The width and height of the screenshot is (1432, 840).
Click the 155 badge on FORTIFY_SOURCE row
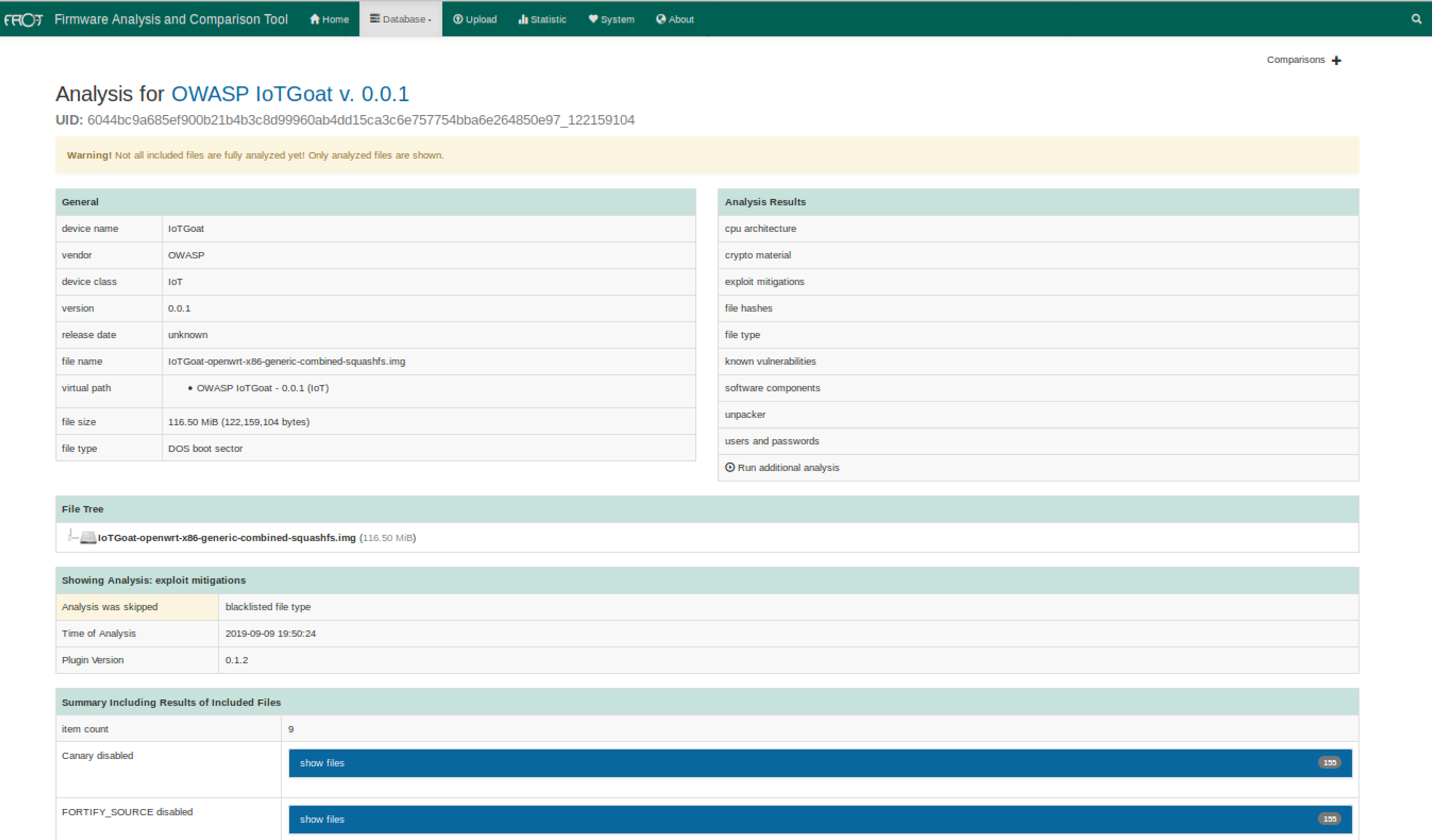point(1329,819)
